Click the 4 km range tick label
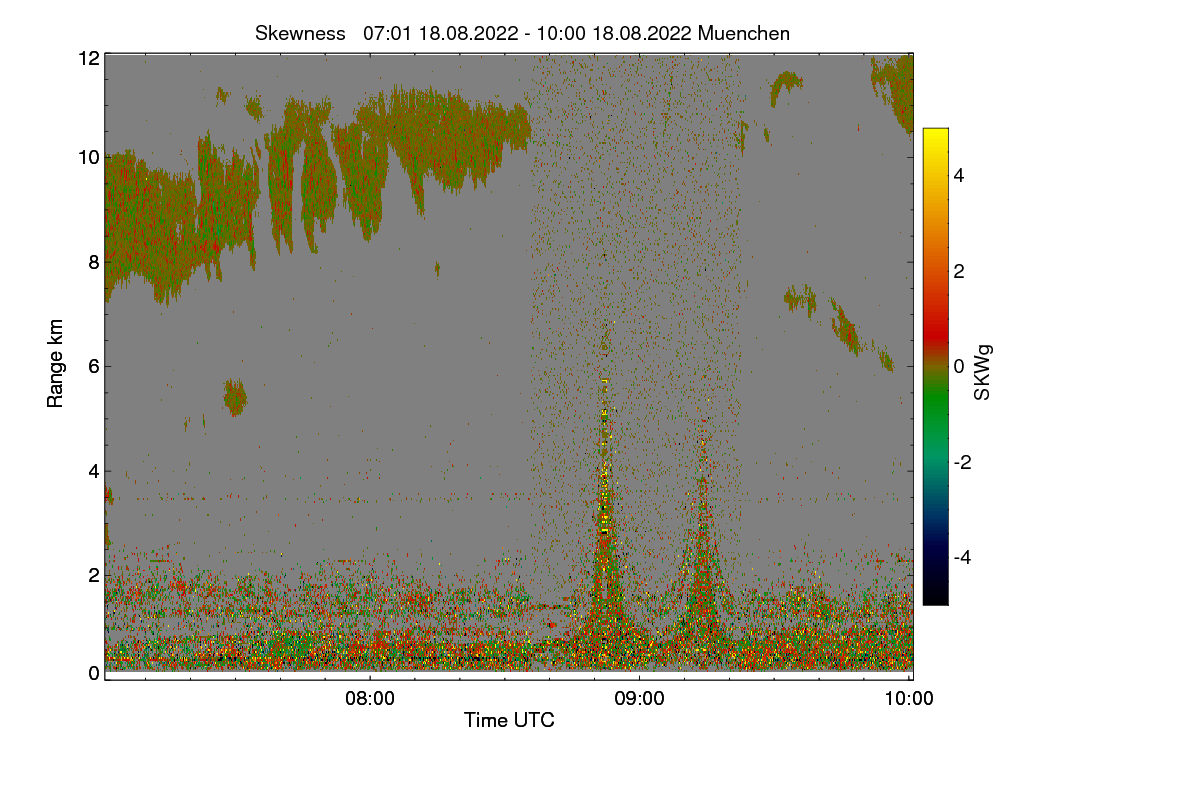The width and height of the screenshot is (1200, 800). click(93, 470)
